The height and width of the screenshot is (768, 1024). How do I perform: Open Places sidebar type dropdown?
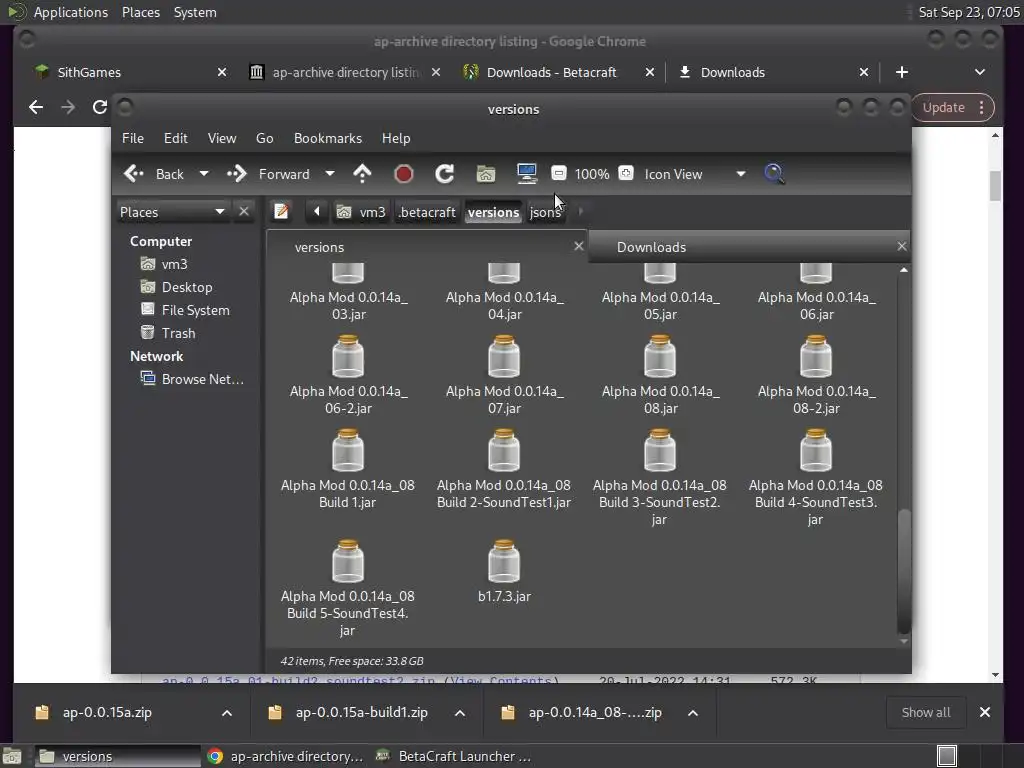[x=172, y=212]
